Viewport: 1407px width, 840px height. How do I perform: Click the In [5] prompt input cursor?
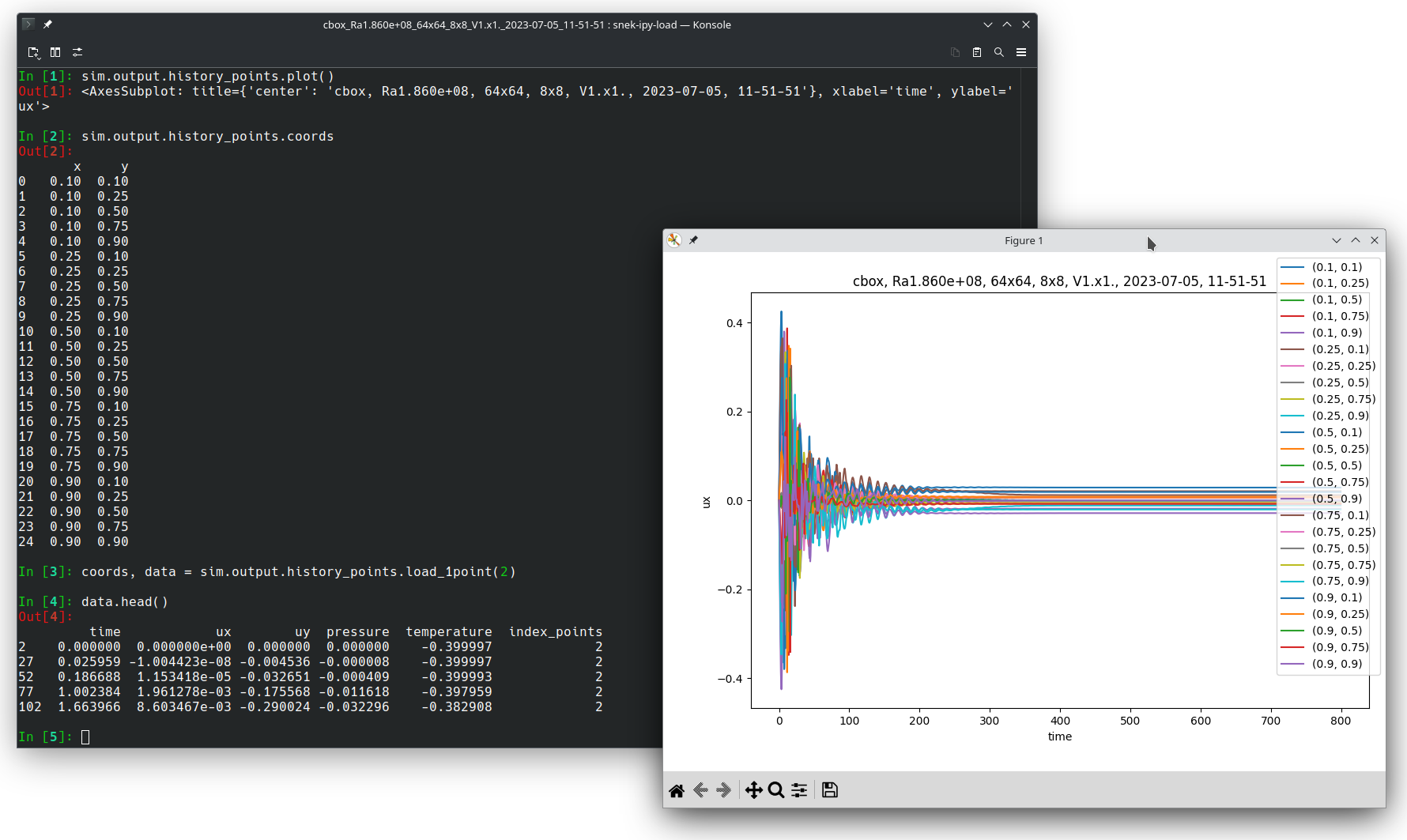(85, 736)
